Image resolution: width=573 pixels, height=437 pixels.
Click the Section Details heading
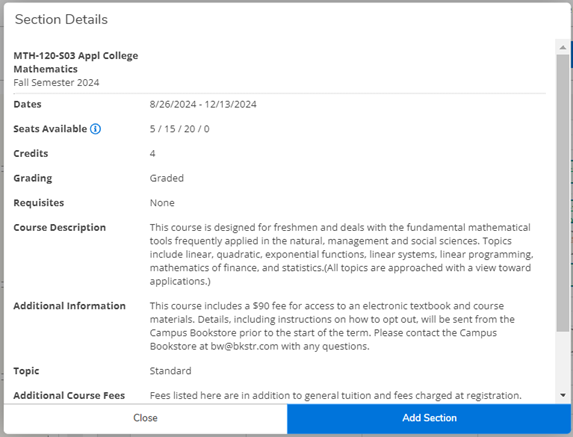(61, 19)
